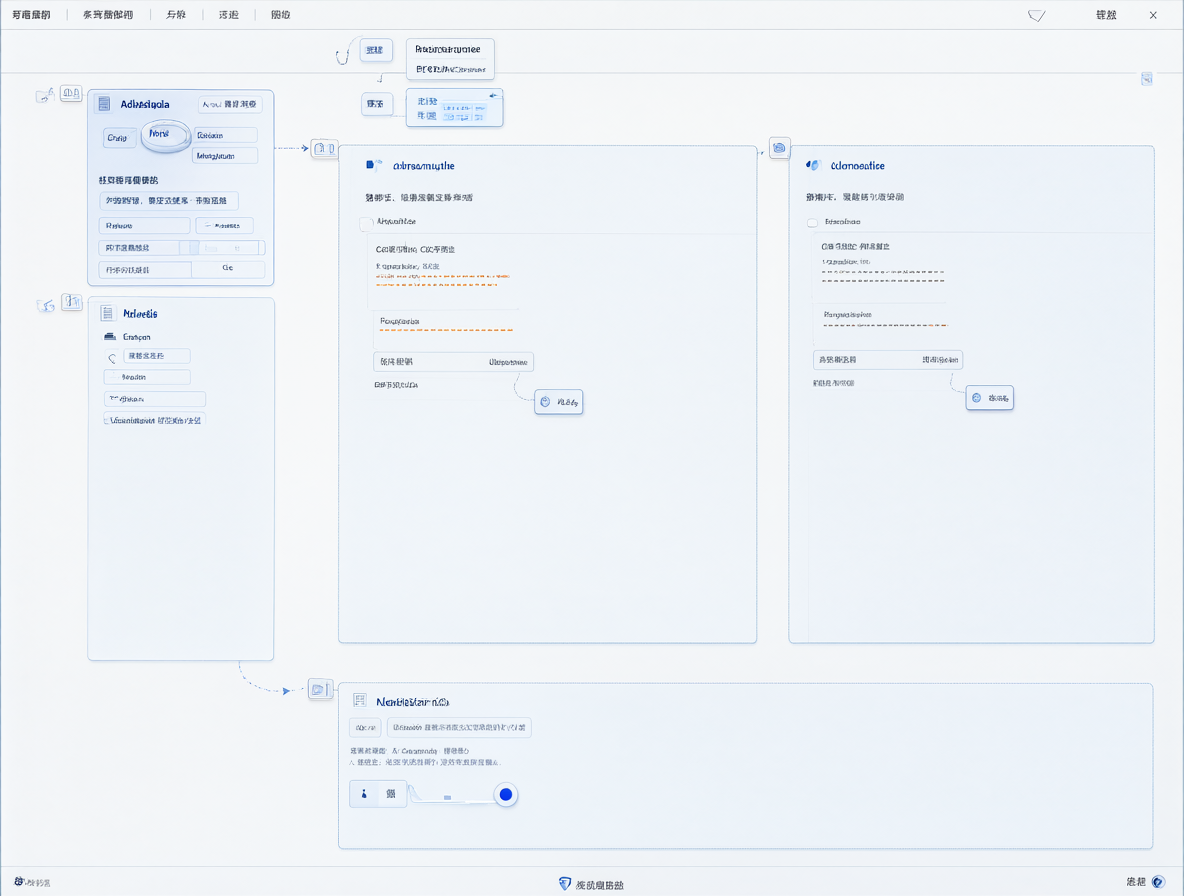Click the blue droplets icon in the right panel header

click(812, 165)
